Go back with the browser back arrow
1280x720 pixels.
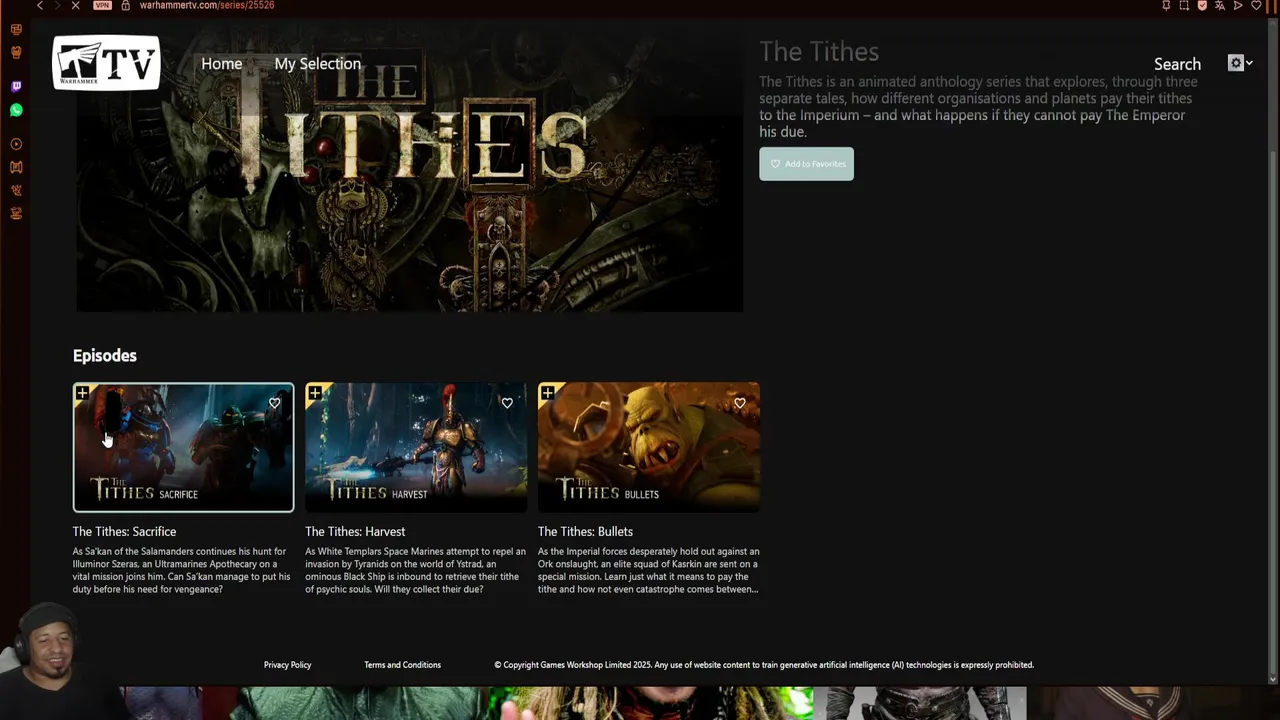40,6
